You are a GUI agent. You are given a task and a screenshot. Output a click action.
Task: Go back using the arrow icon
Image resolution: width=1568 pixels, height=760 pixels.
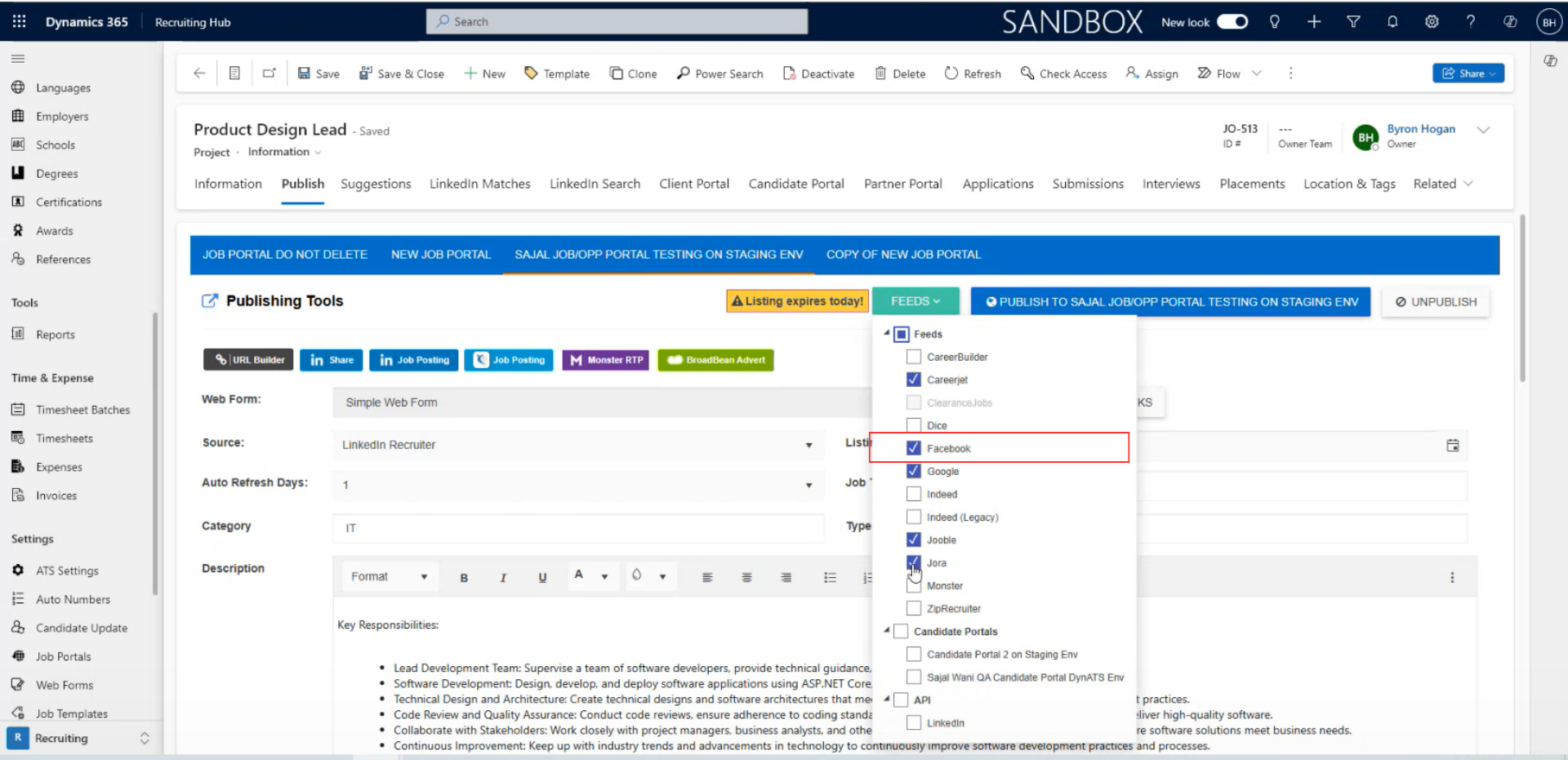tap(199, 73)
